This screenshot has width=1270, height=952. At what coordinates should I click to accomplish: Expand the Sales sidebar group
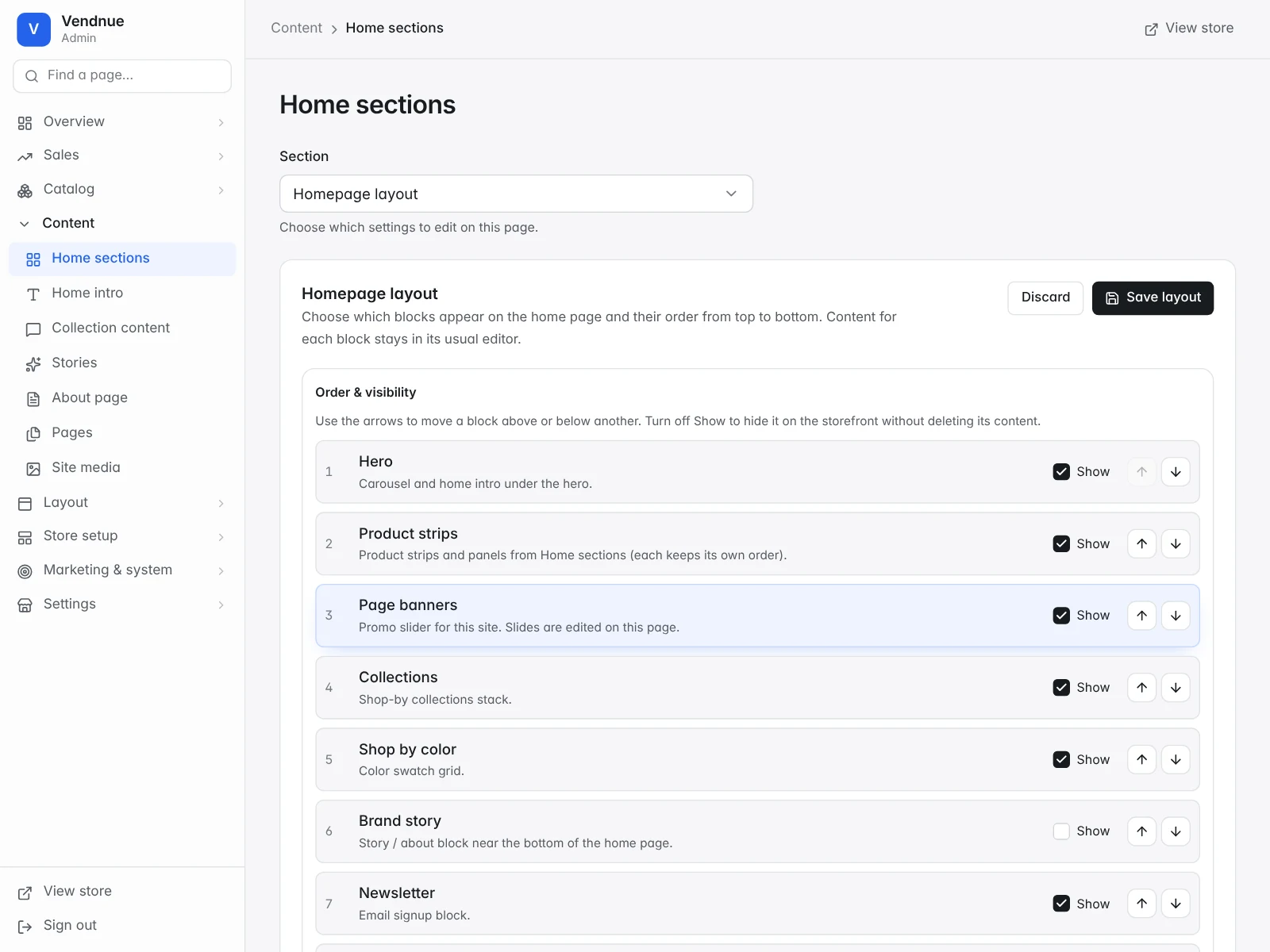[122, 155]
